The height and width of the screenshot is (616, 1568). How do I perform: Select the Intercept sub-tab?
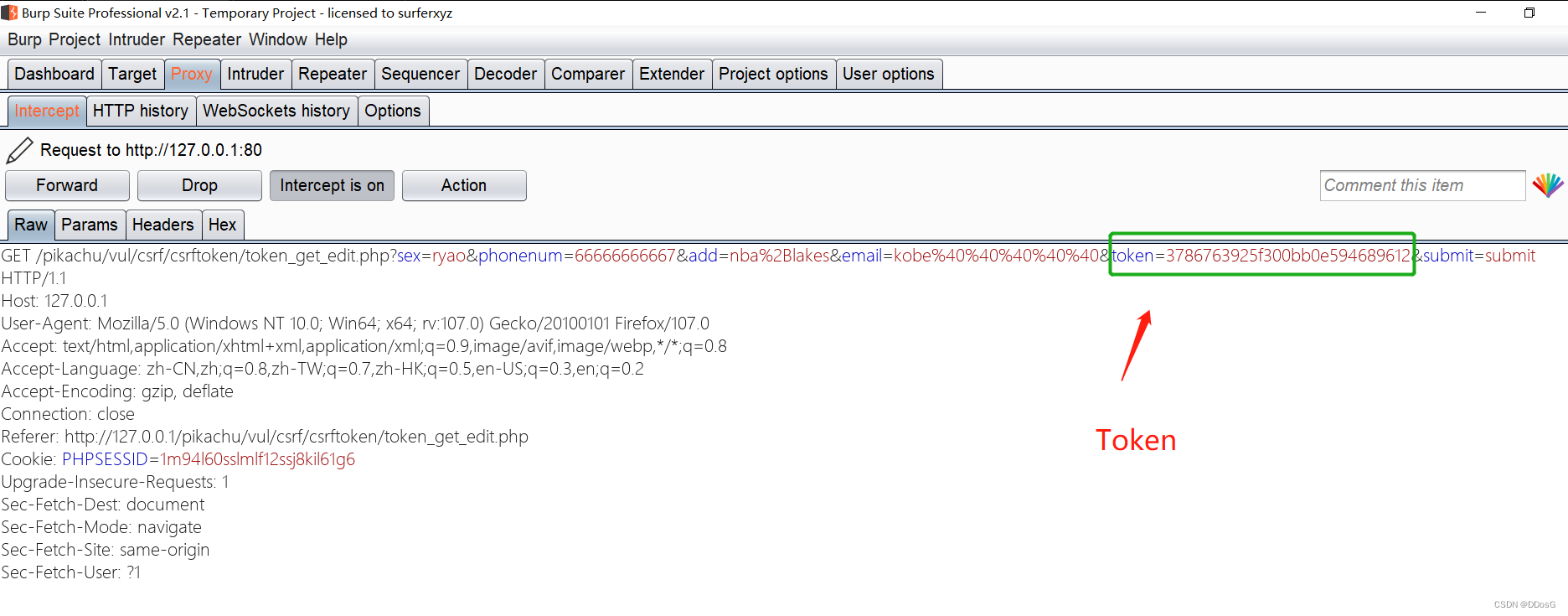(47, 111)
